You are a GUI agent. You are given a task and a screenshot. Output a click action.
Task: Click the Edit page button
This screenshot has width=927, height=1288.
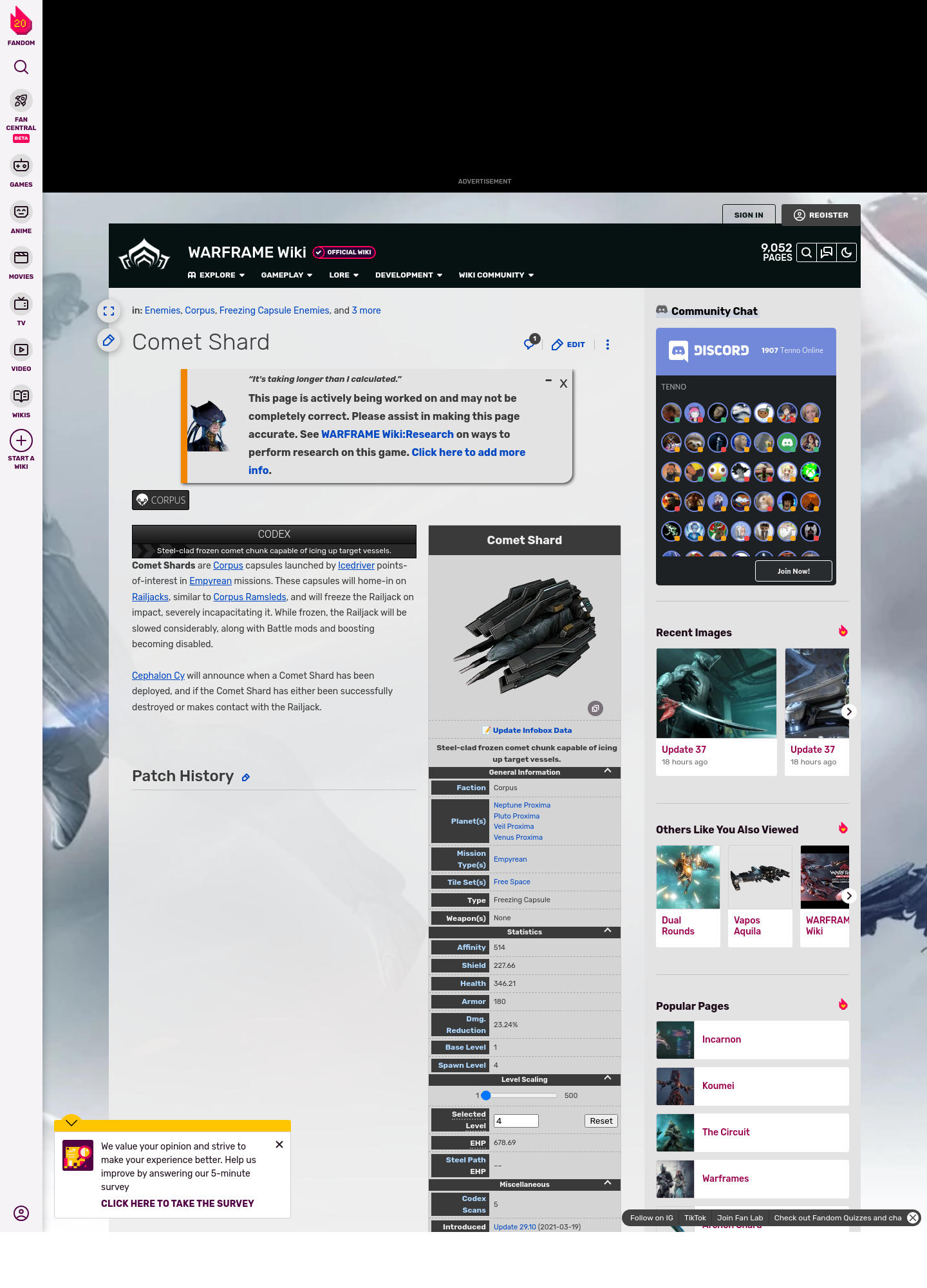click(x=568, y=345)
